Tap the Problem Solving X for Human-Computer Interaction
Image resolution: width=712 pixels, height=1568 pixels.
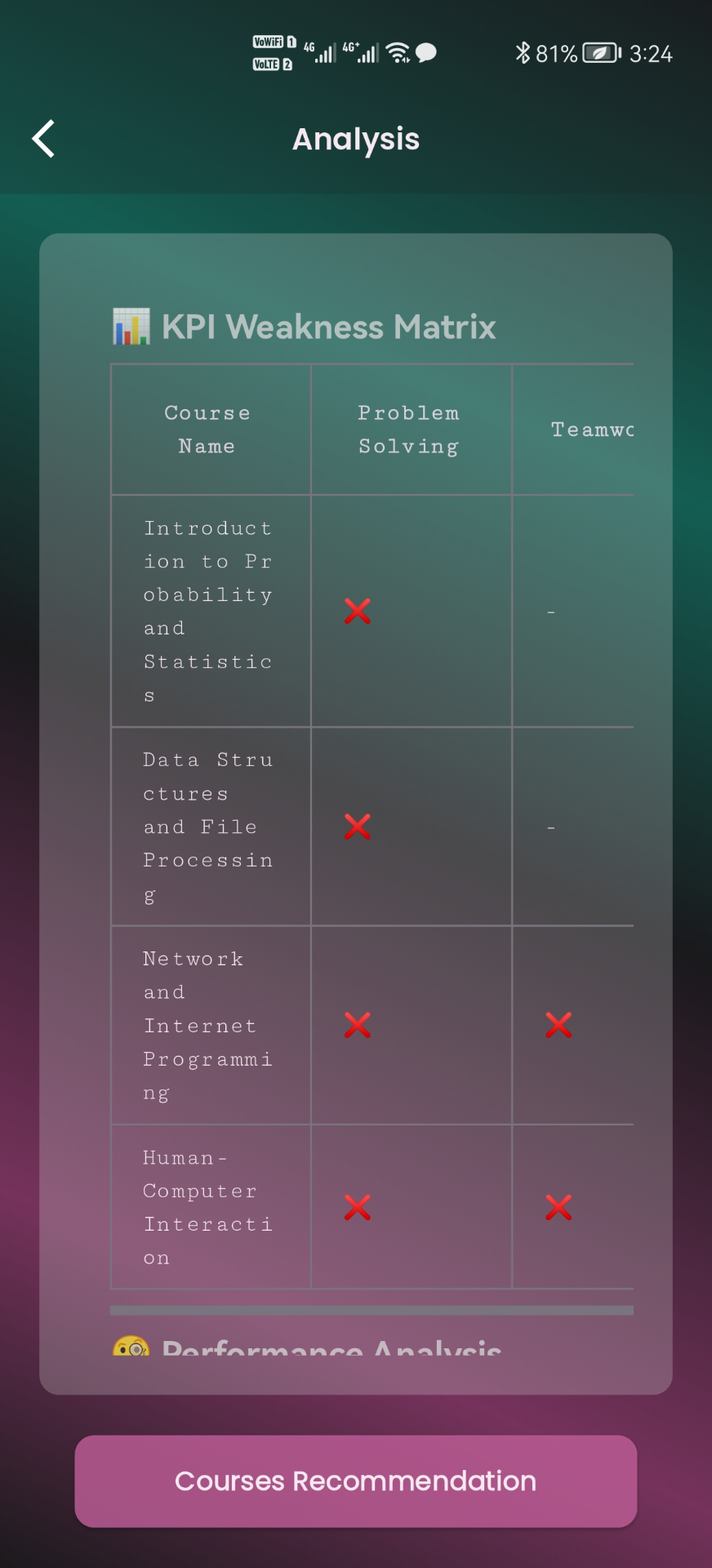point(358,1207)
